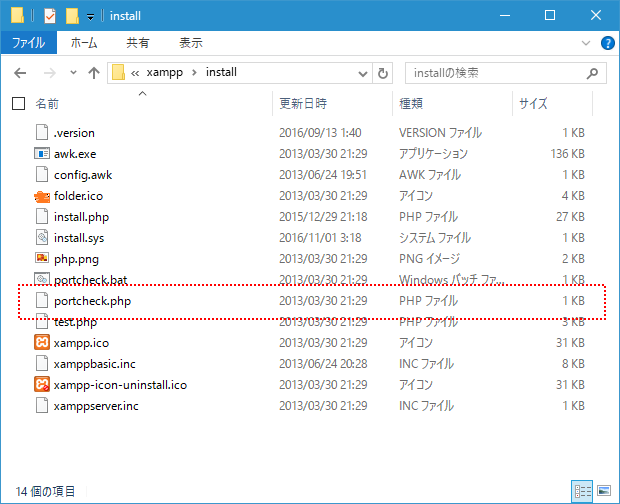Select the xampp-icon-uninstall.ico icon
The image size is (620, 504).
click(42, 384)
